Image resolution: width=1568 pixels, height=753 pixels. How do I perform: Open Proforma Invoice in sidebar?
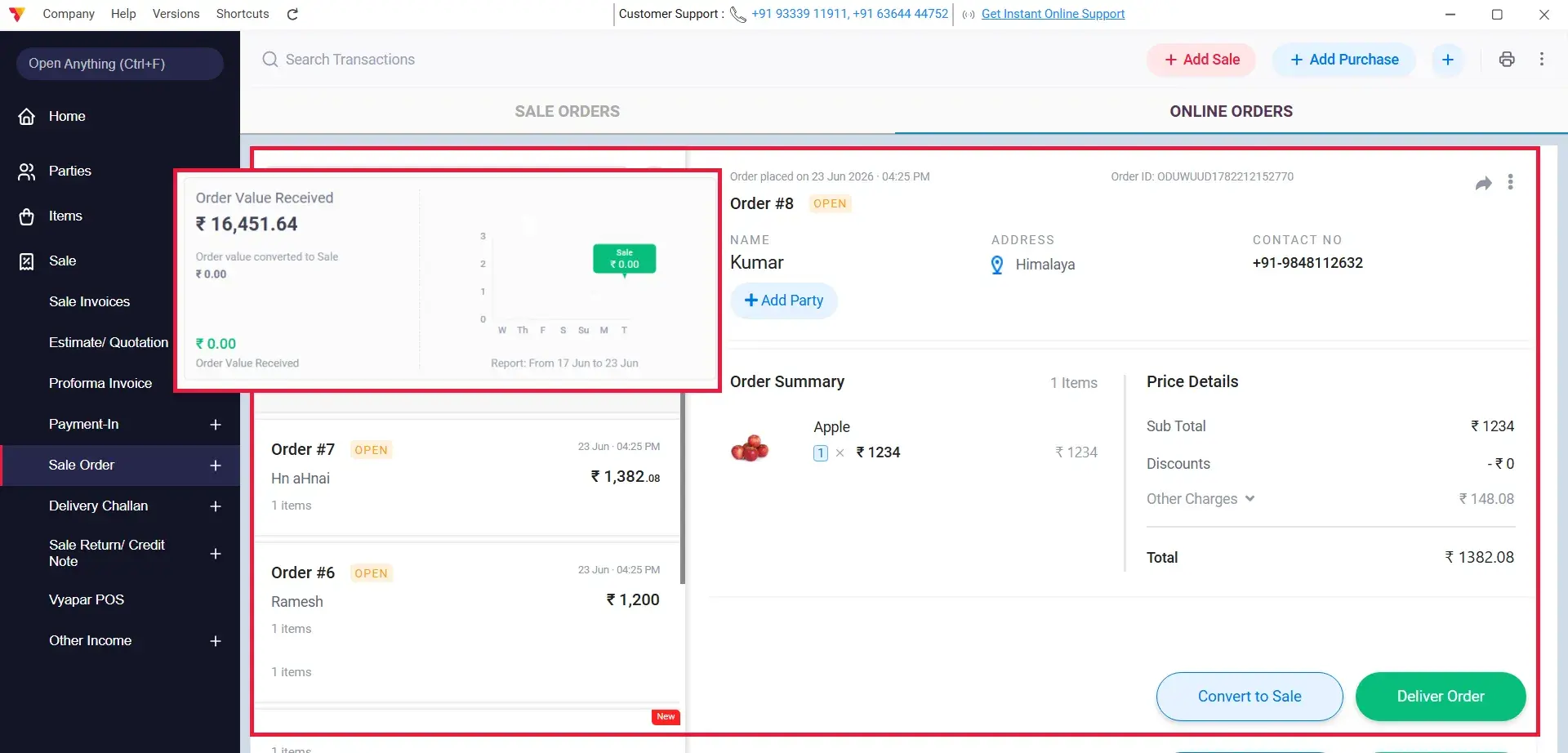click(100, 384)
